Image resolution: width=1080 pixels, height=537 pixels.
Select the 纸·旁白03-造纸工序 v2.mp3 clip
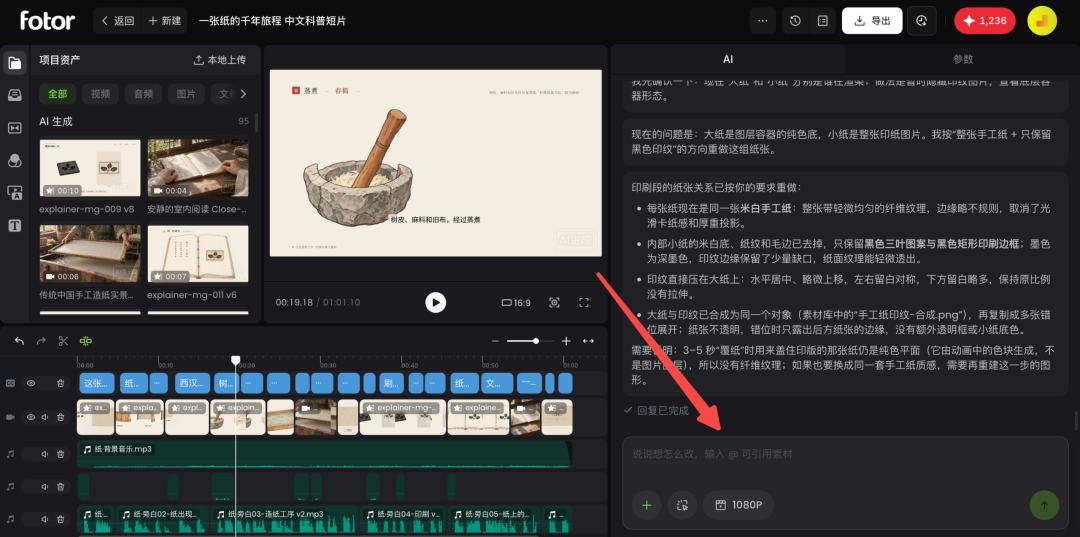click(x=284, y=520)
